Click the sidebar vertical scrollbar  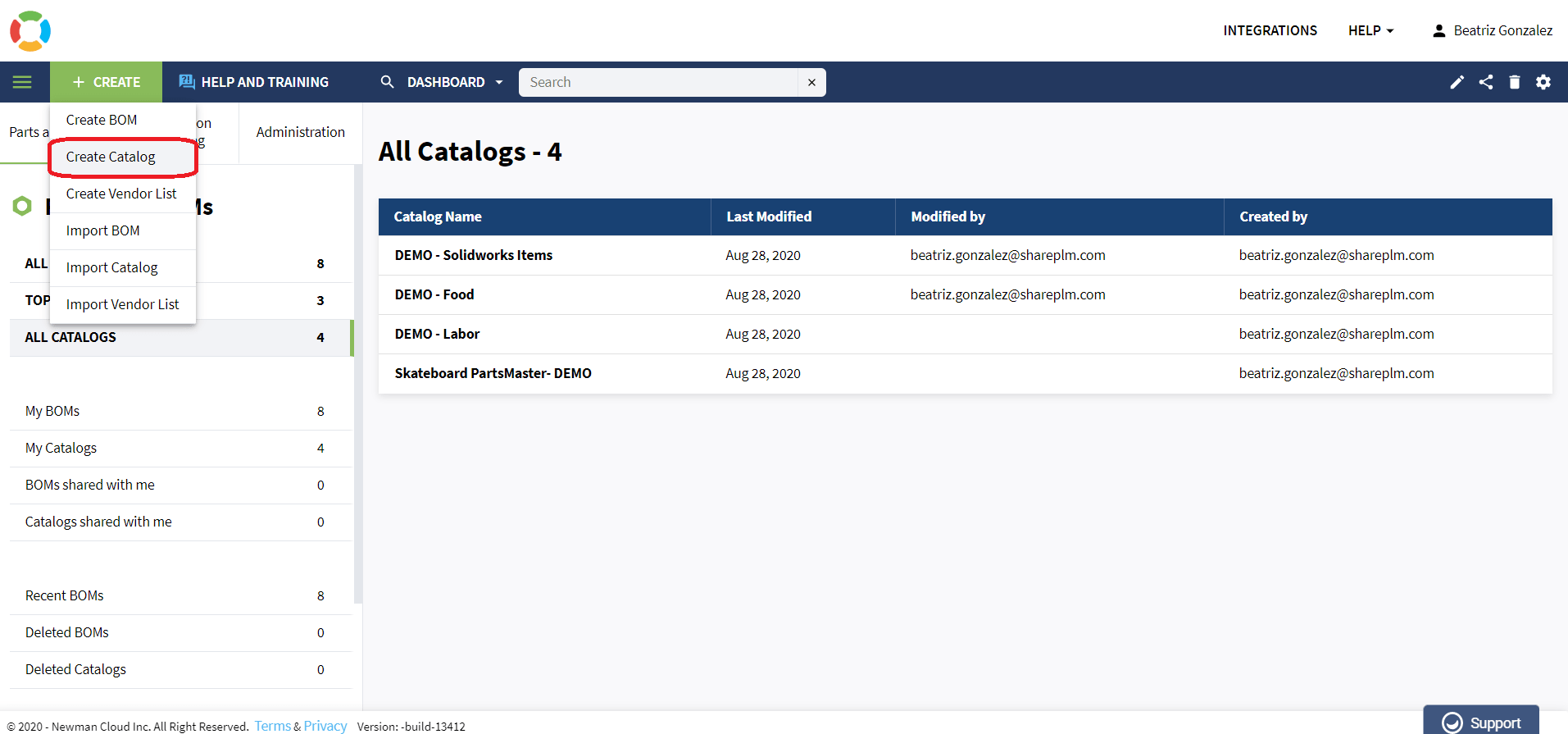(357, 384)
